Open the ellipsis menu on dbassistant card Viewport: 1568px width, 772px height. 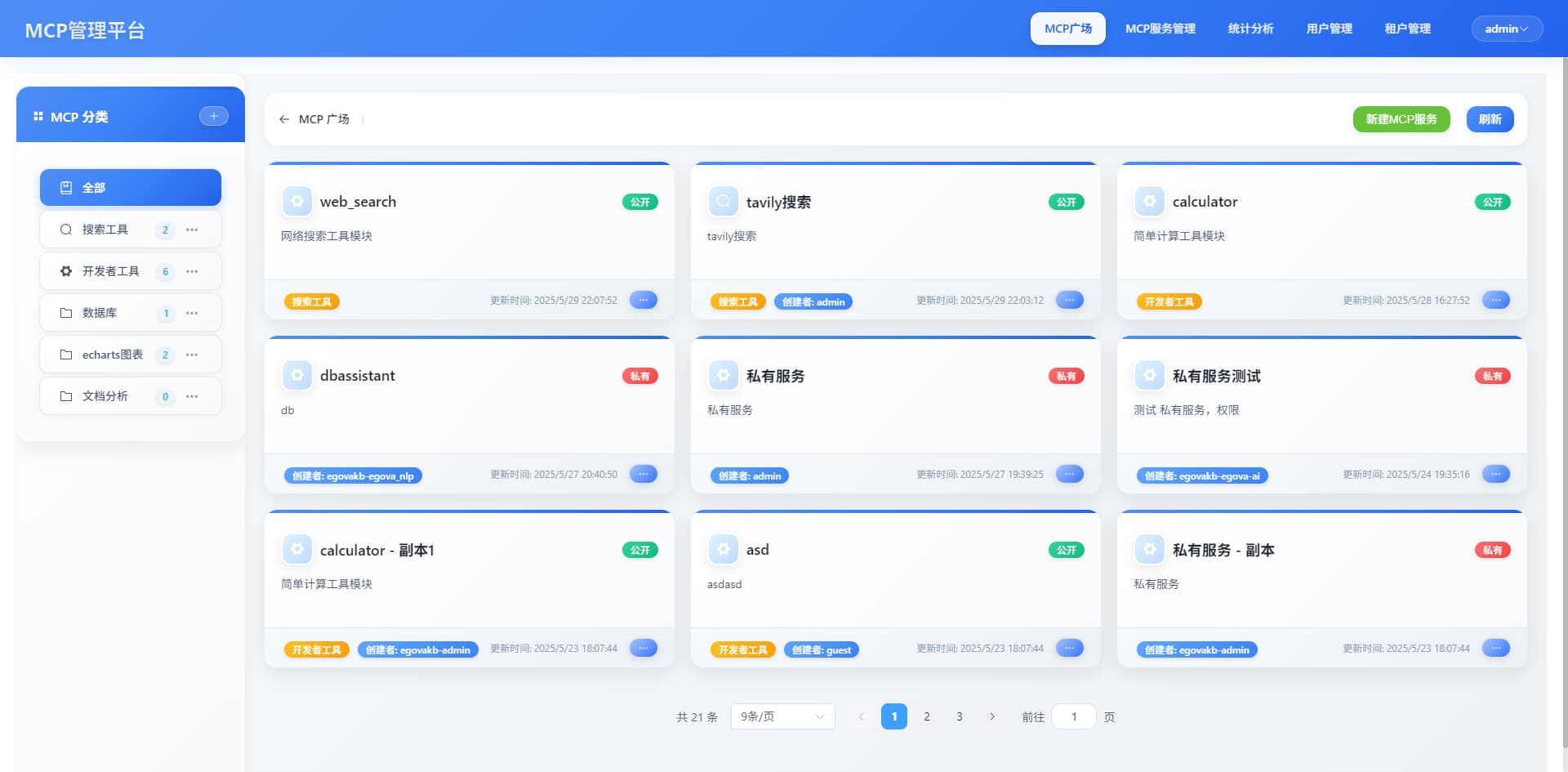coord(644,474)
